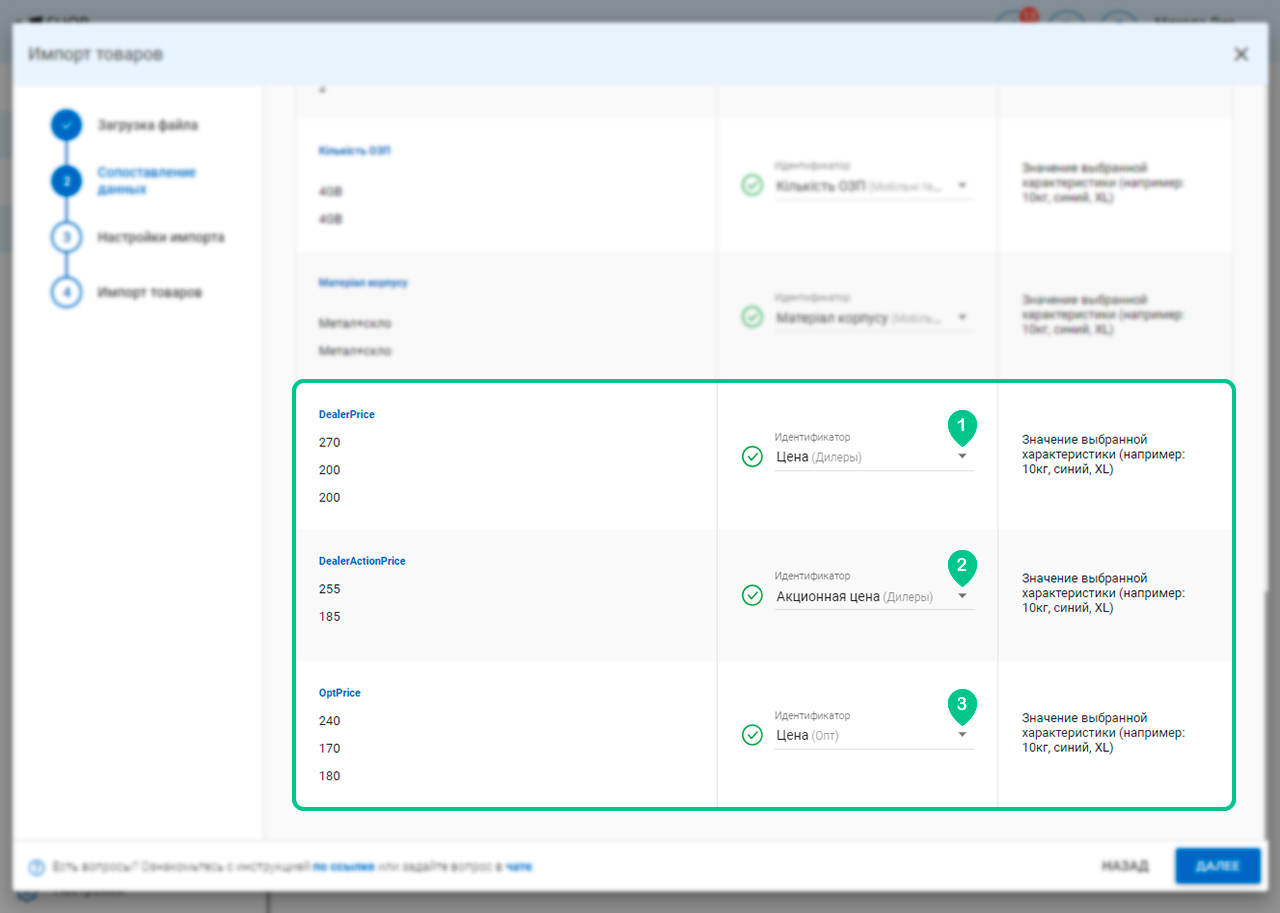The height and width of the screenshot is (913, 1280).
Task: Open the instruction link по ссылке
Action: 344,867
